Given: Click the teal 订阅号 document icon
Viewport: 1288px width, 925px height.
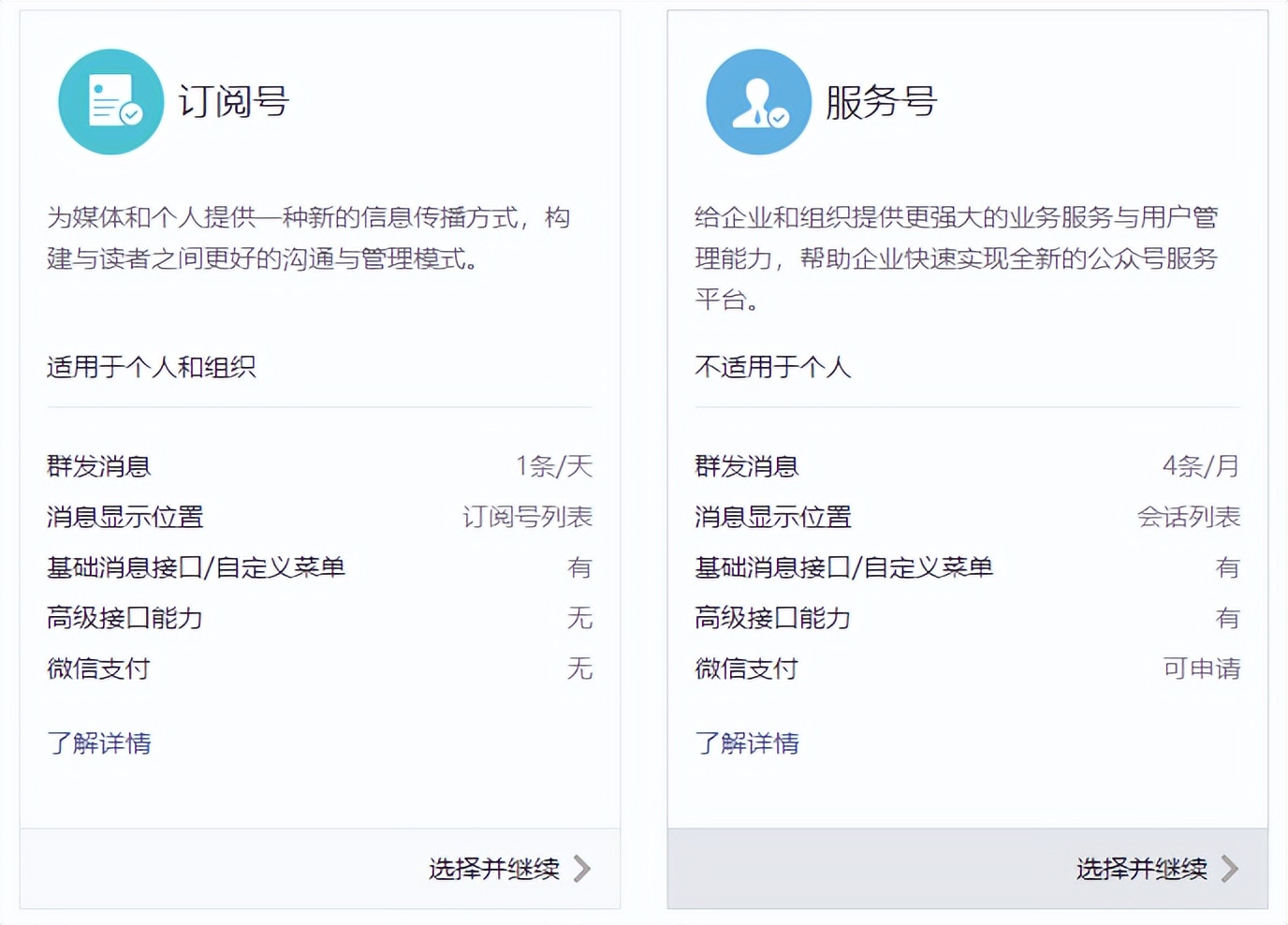Looking at the screenshot, I should 110,102.
